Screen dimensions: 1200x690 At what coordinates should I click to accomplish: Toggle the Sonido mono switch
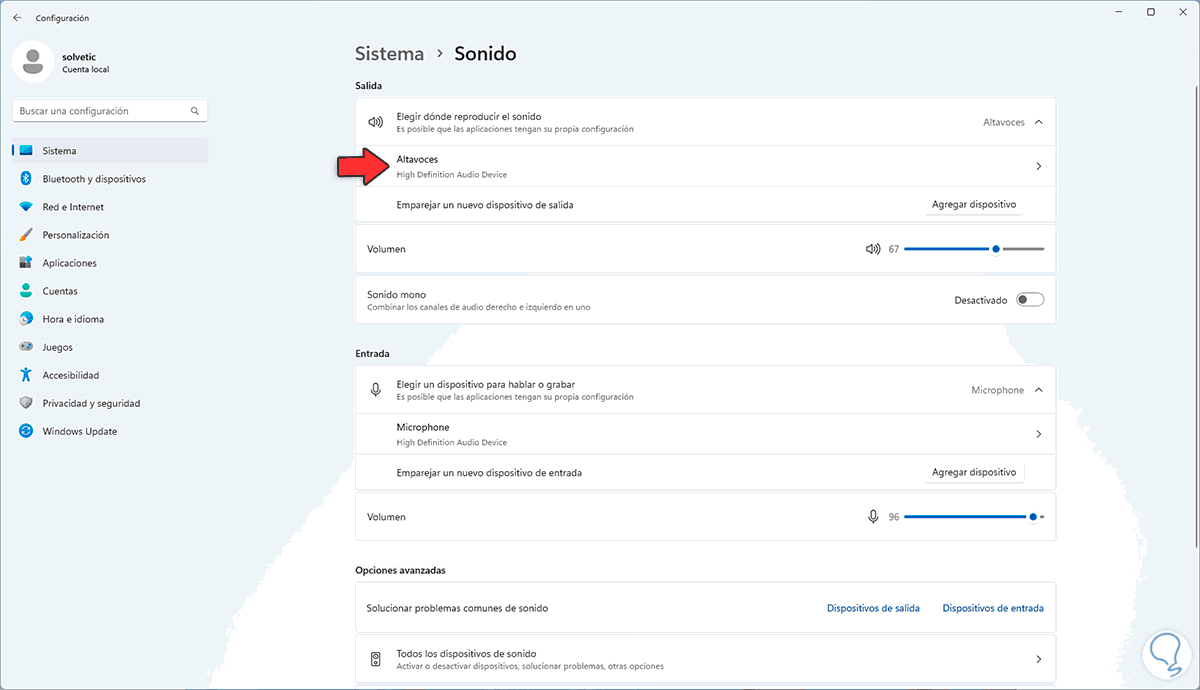click(1029, 300)
